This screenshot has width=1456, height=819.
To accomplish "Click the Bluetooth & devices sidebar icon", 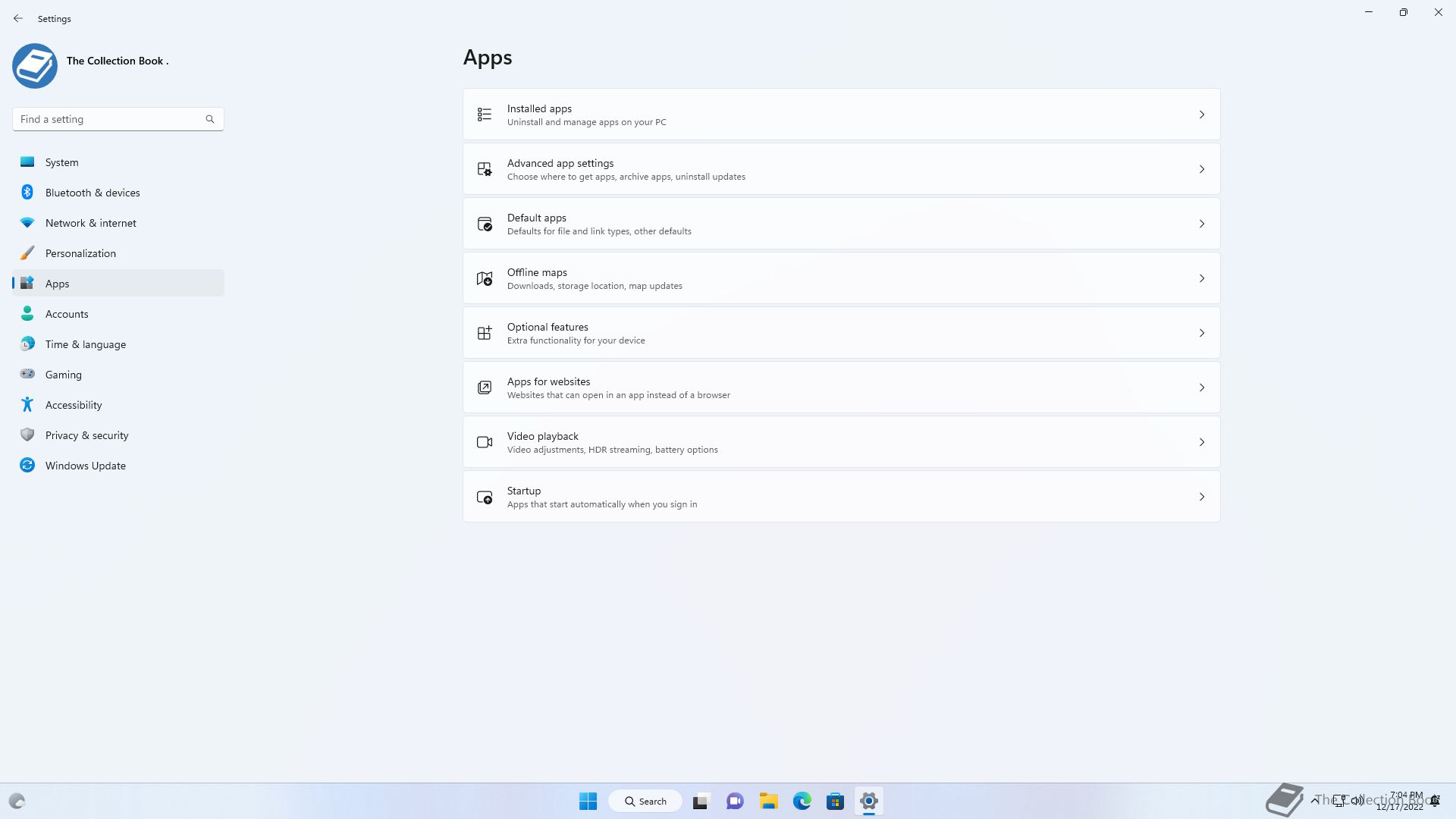I will (x=27, y=193).
